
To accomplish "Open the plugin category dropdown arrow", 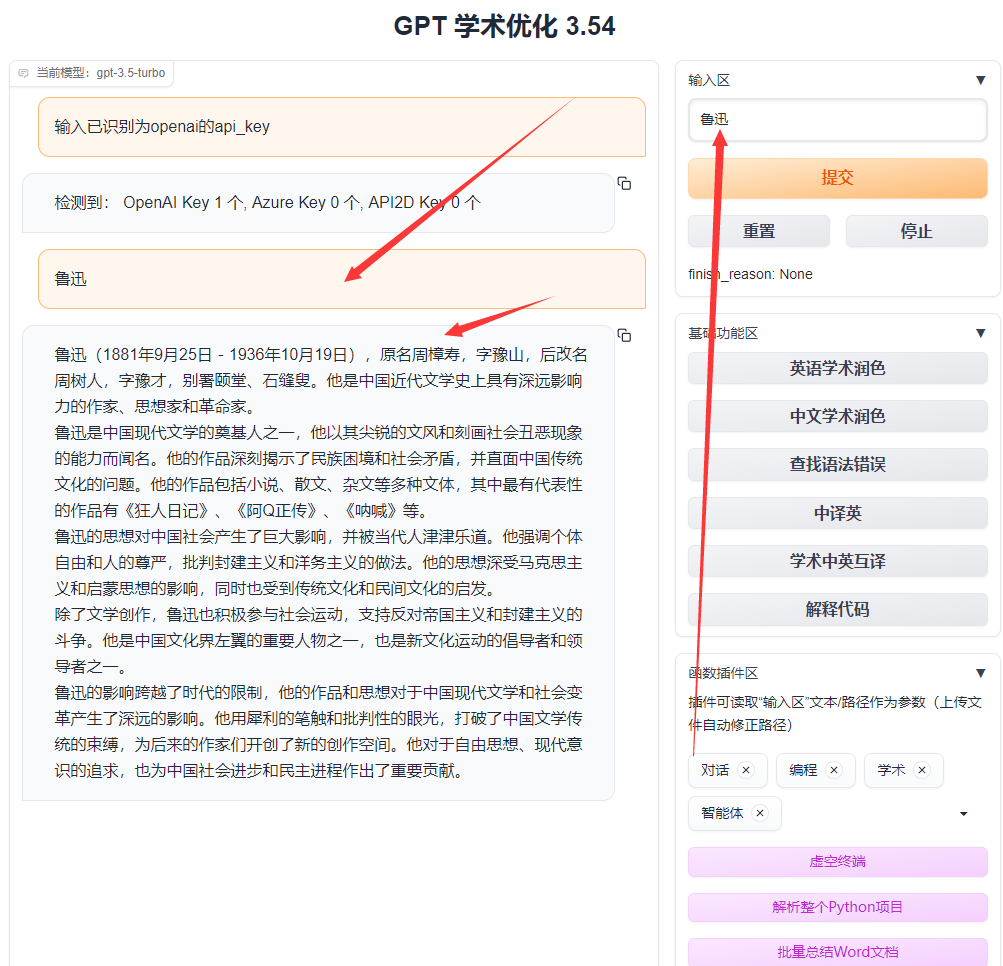I will point(964,814).
